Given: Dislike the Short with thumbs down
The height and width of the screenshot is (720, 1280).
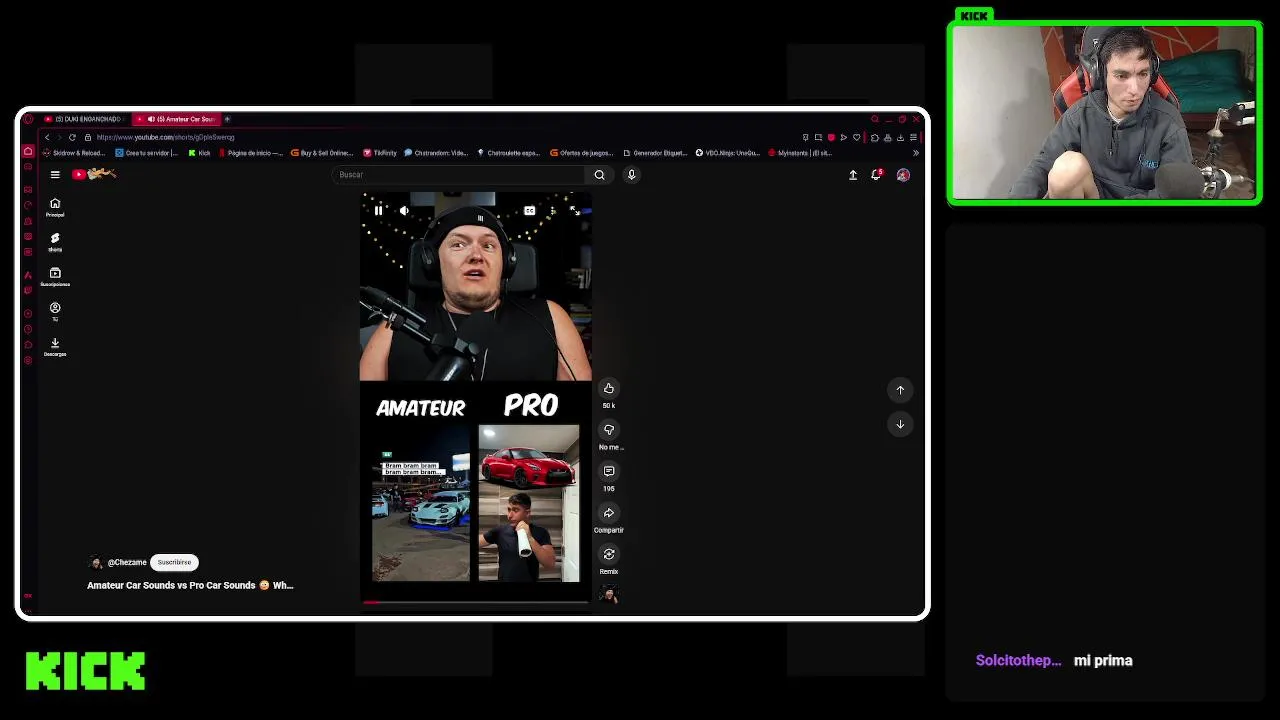Looking at the screenshot, I should (609, 430).
